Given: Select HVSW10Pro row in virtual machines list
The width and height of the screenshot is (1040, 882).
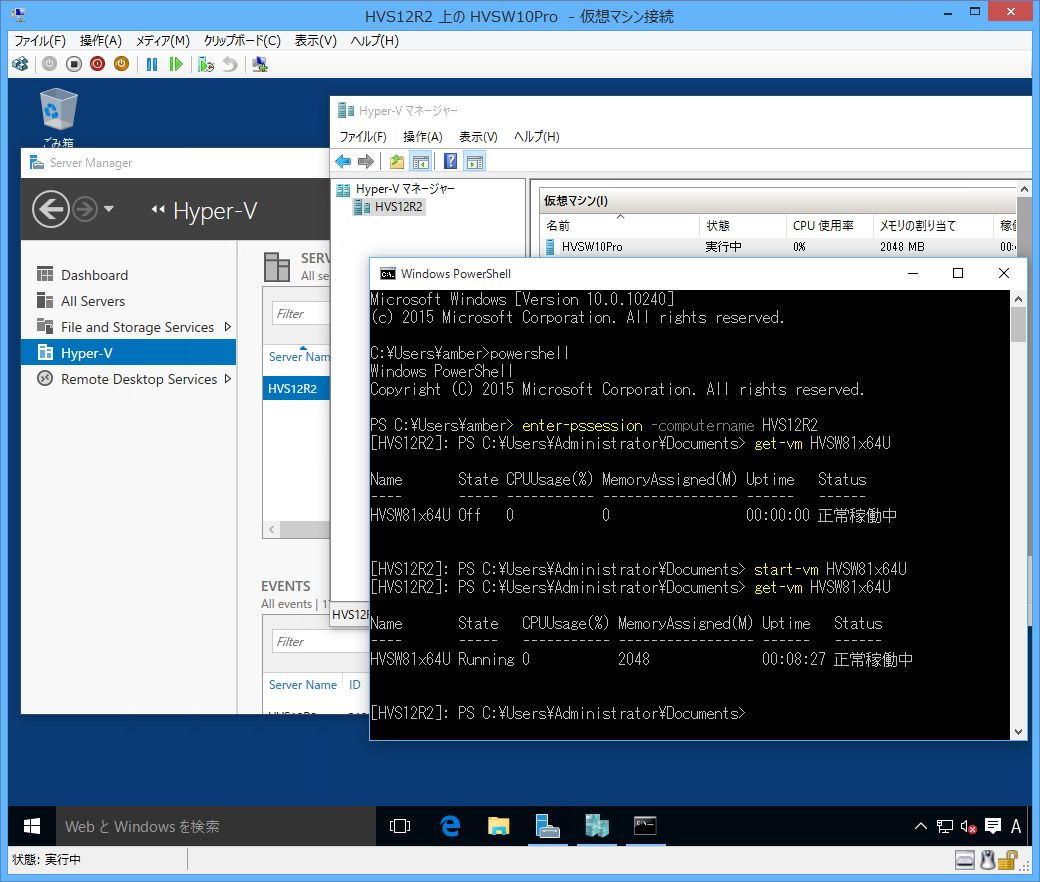Looking at the screenshot, I should click(779, 247).
